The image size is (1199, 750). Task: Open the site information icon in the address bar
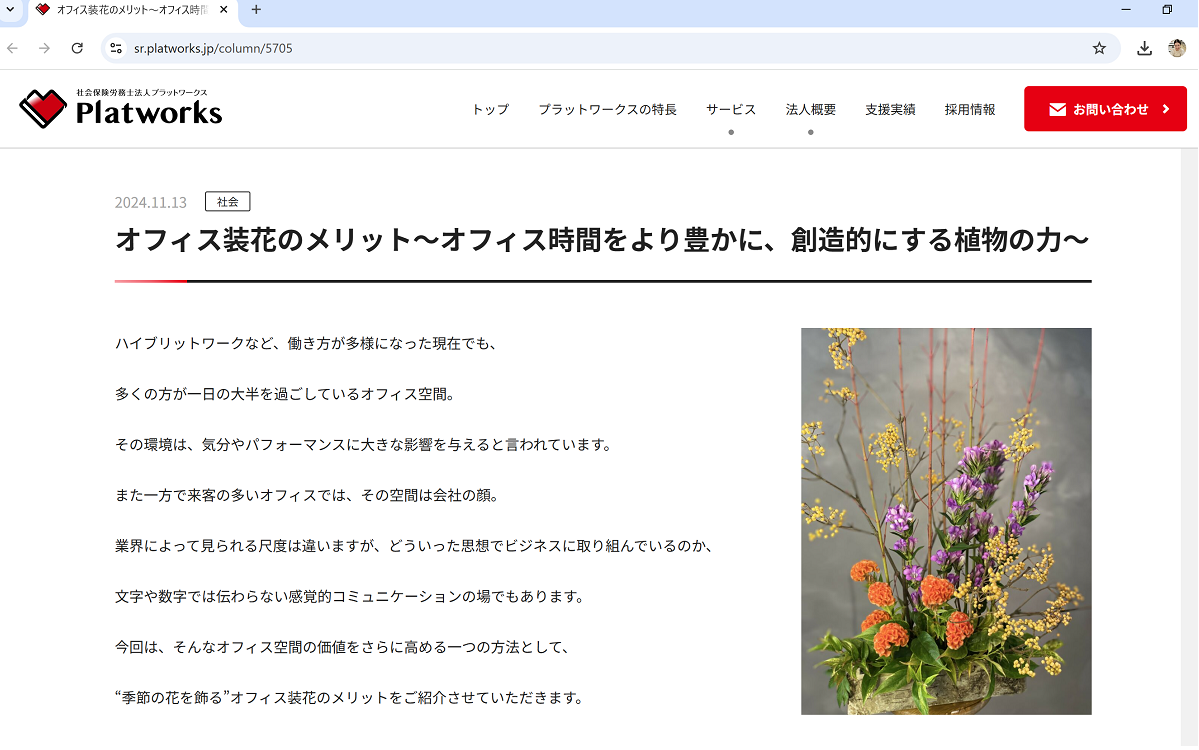(116, 48)
